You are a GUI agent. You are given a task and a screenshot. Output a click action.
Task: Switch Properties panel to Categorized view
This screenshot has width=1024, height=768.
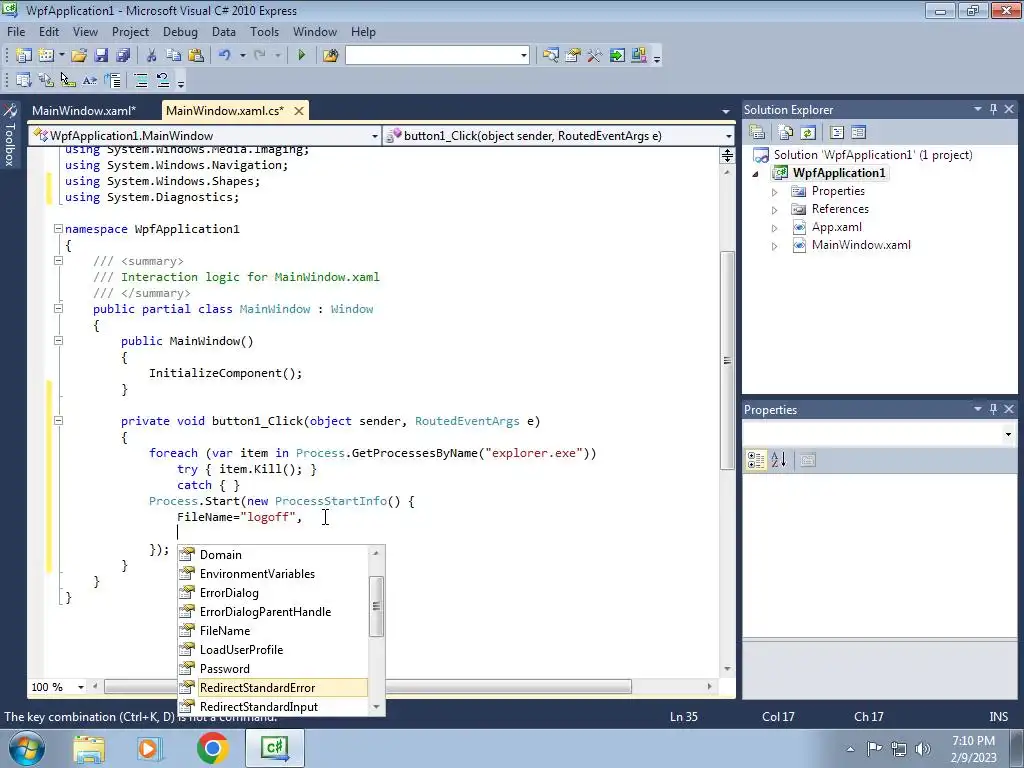[x=756, y=460]
